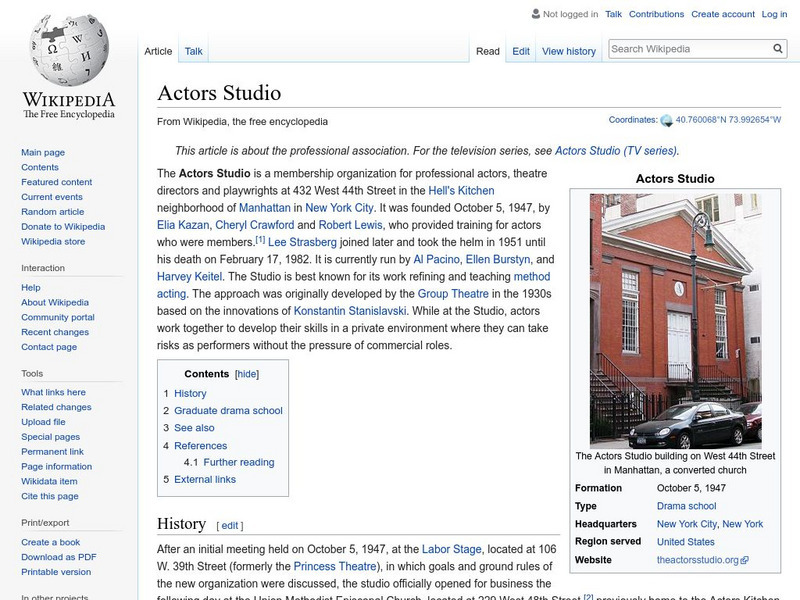Image resolution: width=800 pixels, height=600 pixels.
Task: Visit the Wikipedia store link
Action: click(x=53, y=241)
